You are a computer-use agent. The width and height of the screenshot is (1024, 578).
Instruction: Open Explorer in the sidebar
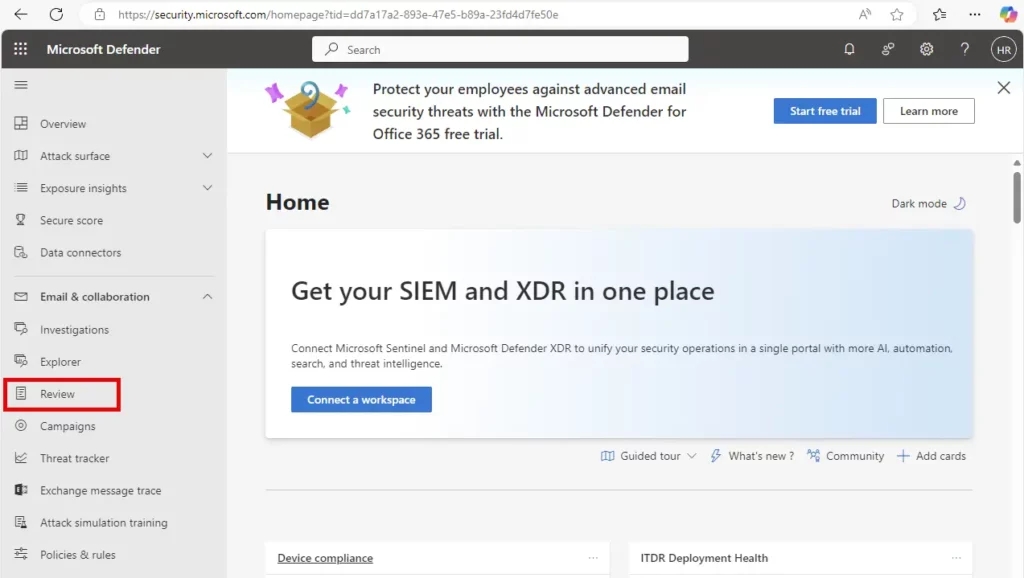60,362
